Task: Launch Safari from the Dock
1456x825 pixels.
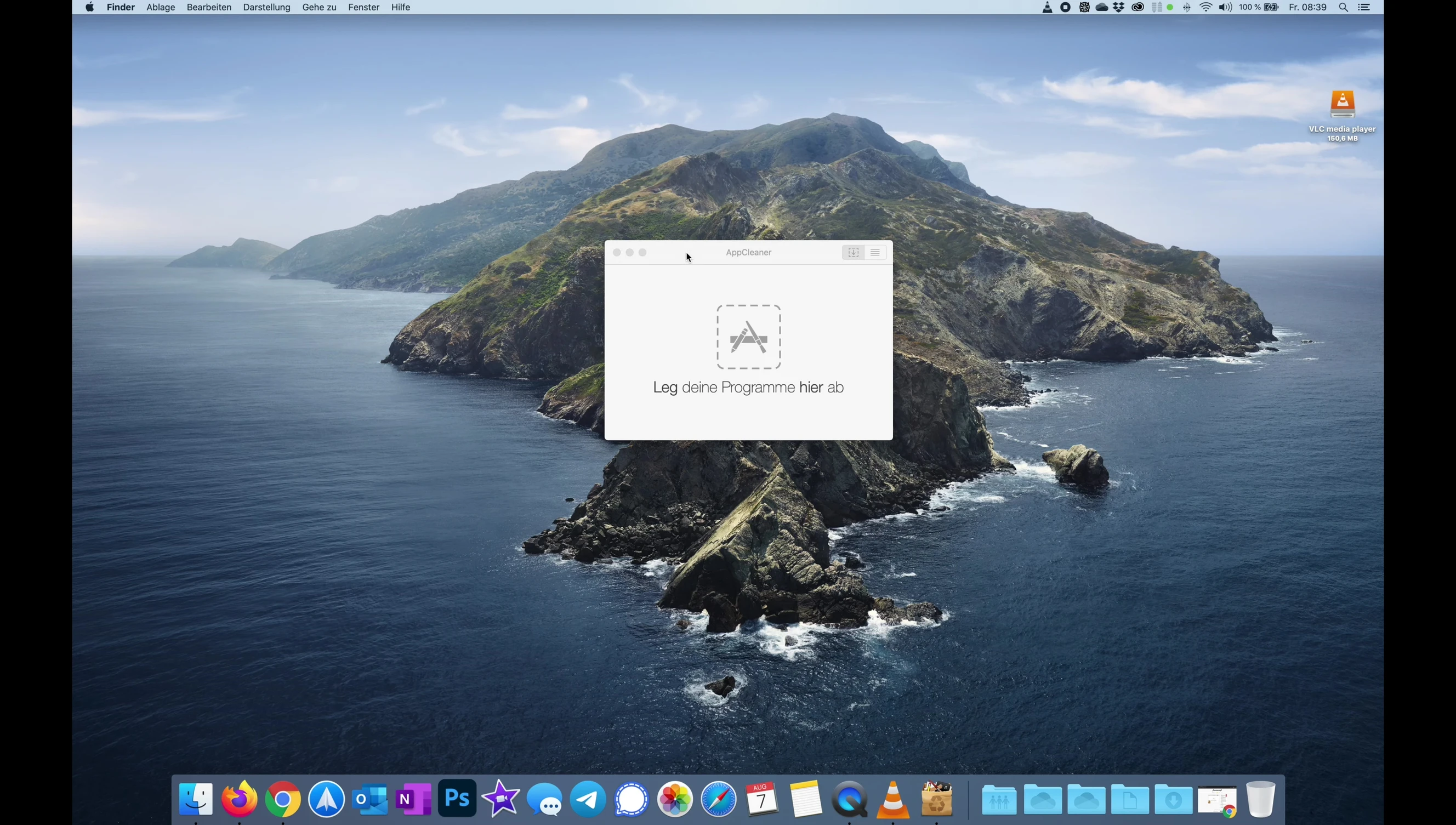Action: [718, 799]
